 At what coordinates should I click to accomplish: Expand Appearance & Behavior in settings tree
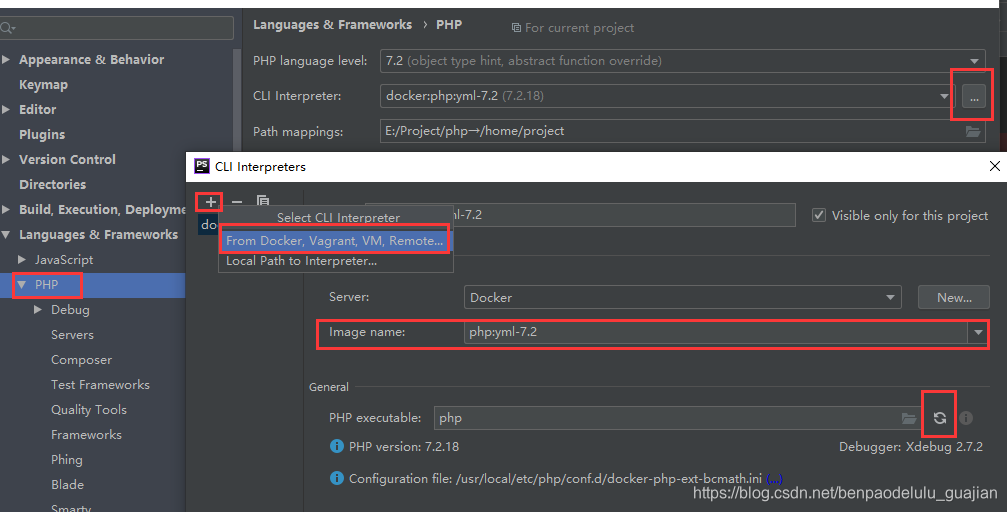pos(6,59)
